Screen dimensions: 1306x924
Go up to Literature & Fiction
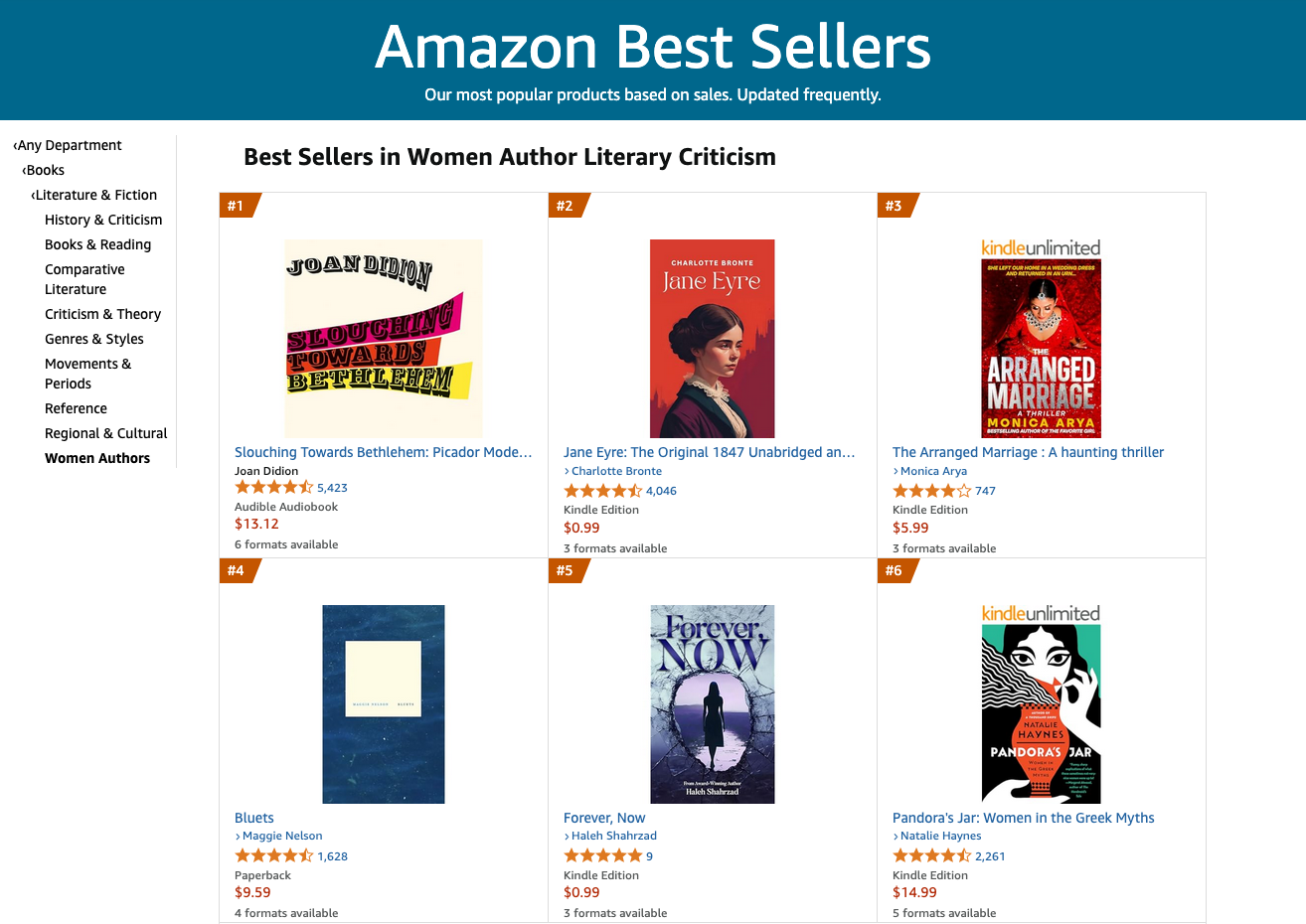coord(96,195)
